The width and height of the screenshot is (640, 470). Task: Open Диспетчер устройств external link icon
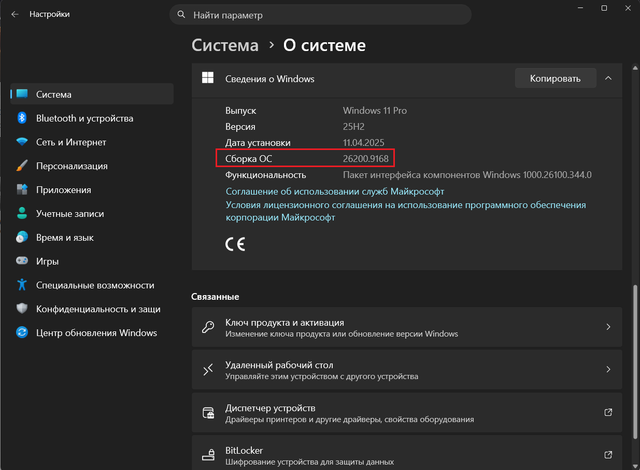(x=608, y=412)
